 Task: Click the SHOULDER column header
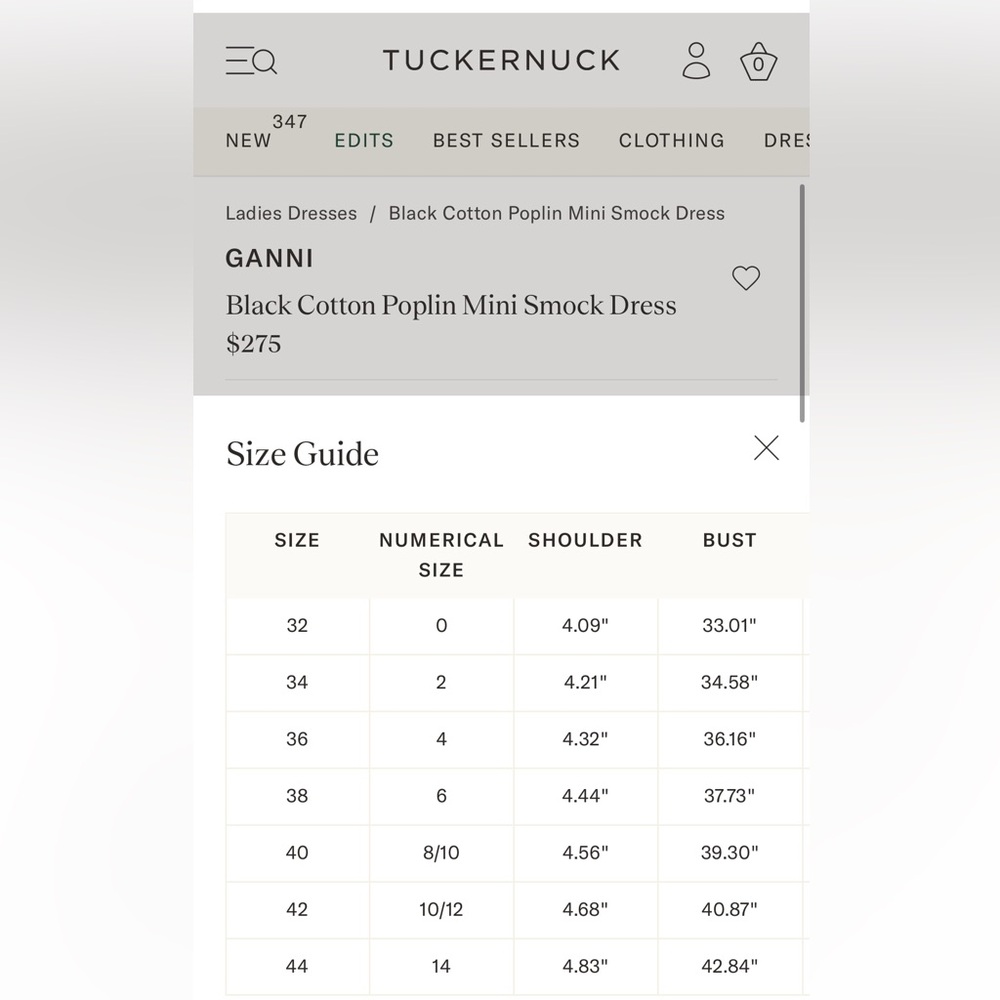pos(585,540)
